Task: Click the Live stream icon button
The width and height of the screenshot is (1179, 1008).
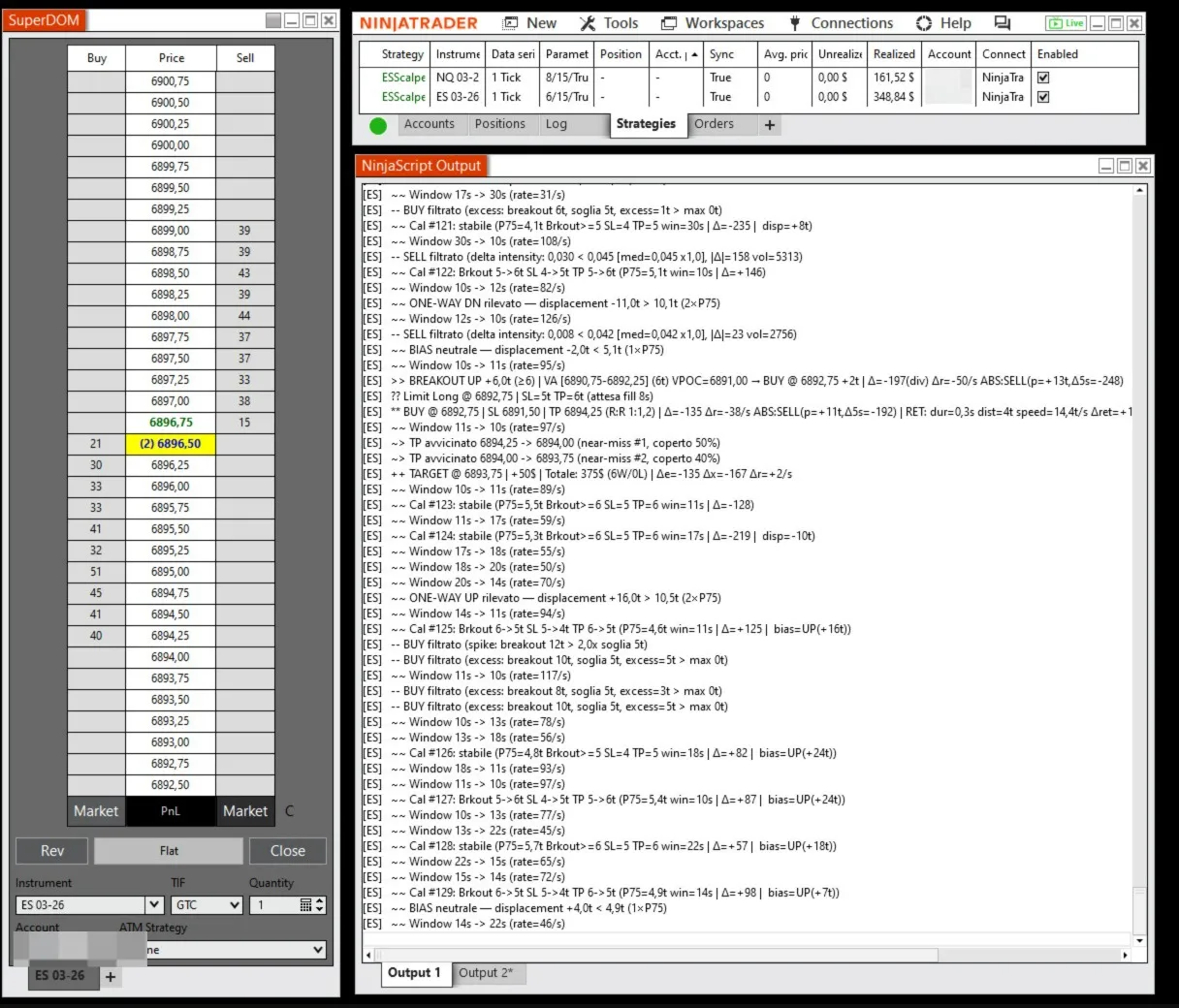Action: click(x=1066, y=23)
